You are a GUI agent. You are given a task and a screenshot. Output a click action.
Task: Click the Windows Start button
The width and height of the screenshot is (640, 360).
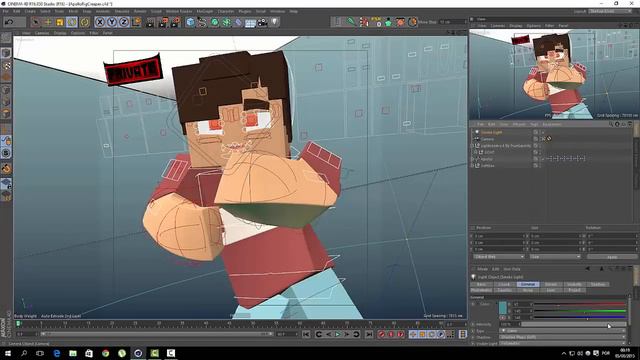tap(8, 353)
